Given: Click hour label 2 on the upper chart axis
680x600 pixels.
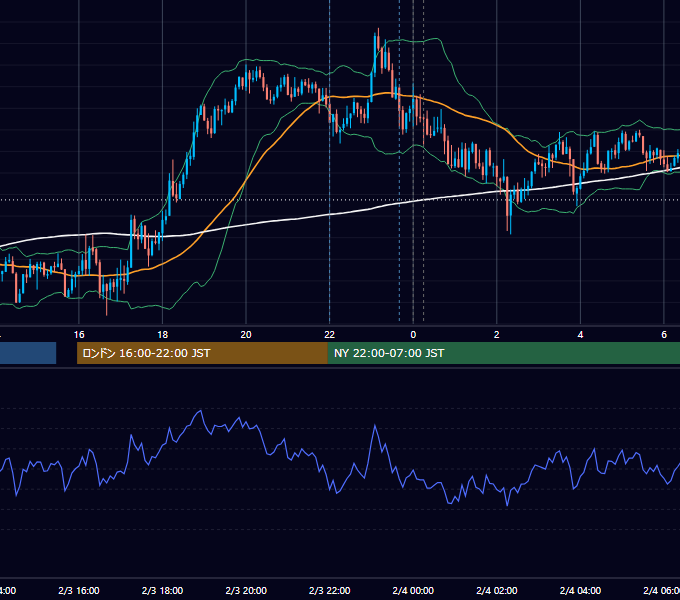Looking at the screenshot, I should (x=497, y=335).
